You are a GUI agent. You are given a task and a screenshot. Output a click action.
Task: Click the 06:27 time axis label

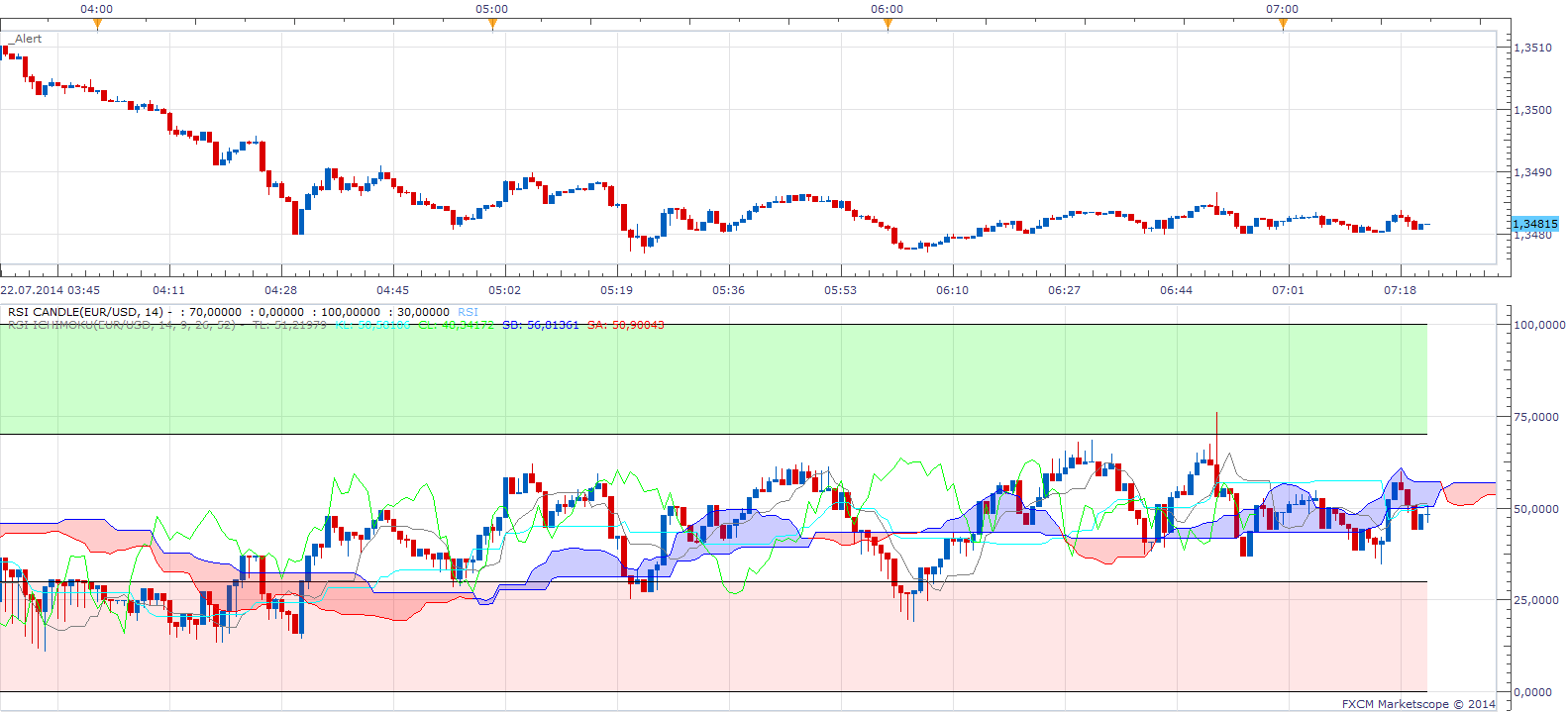(1065, 290)
